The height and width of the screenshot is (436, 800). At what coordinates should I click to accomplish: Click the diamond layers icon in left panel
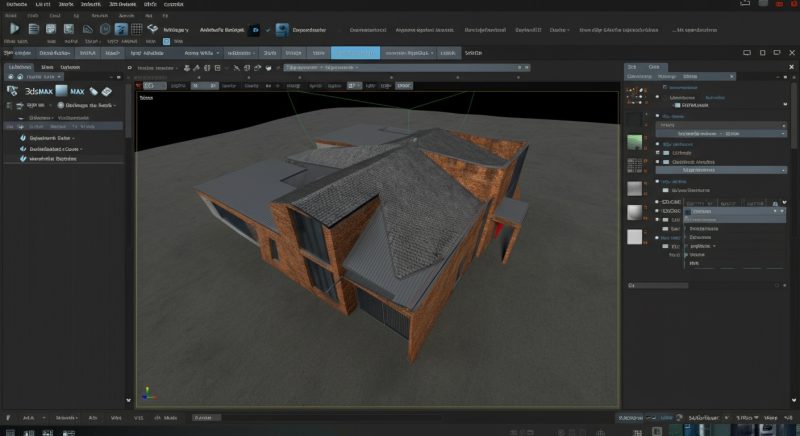coord(107,91)
